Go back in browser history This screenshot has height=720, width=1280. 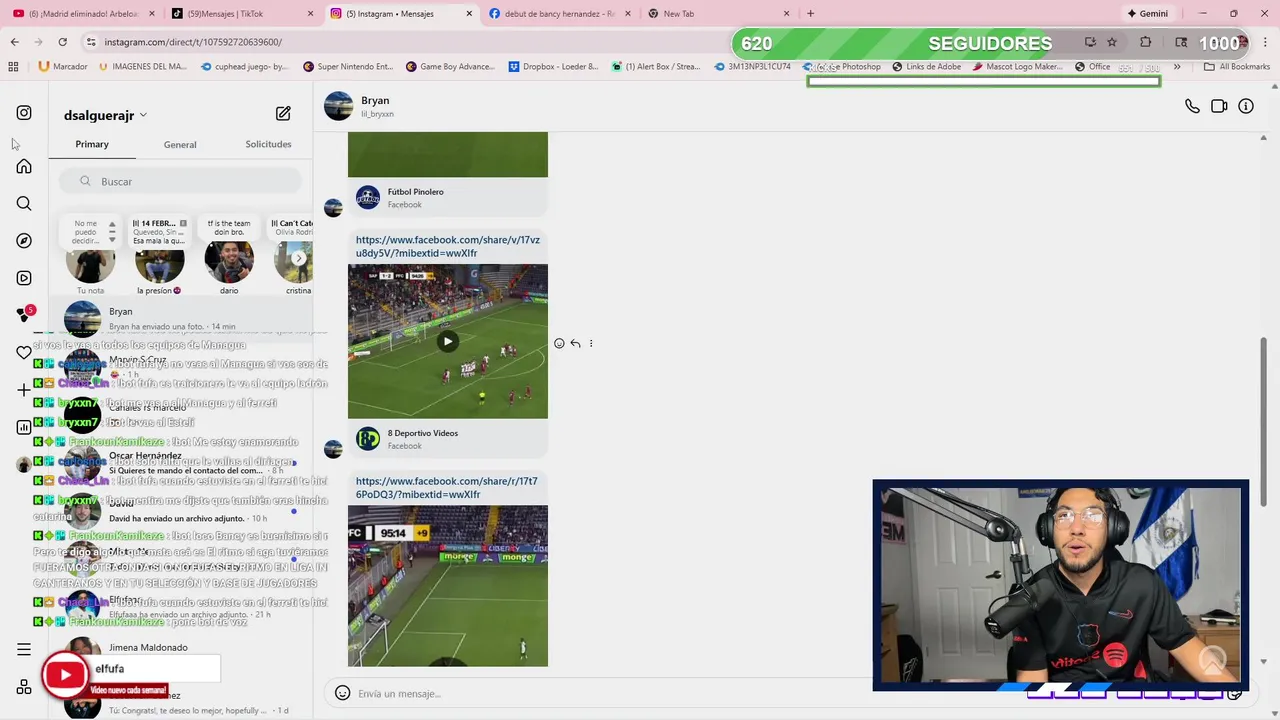click(14, 42)
